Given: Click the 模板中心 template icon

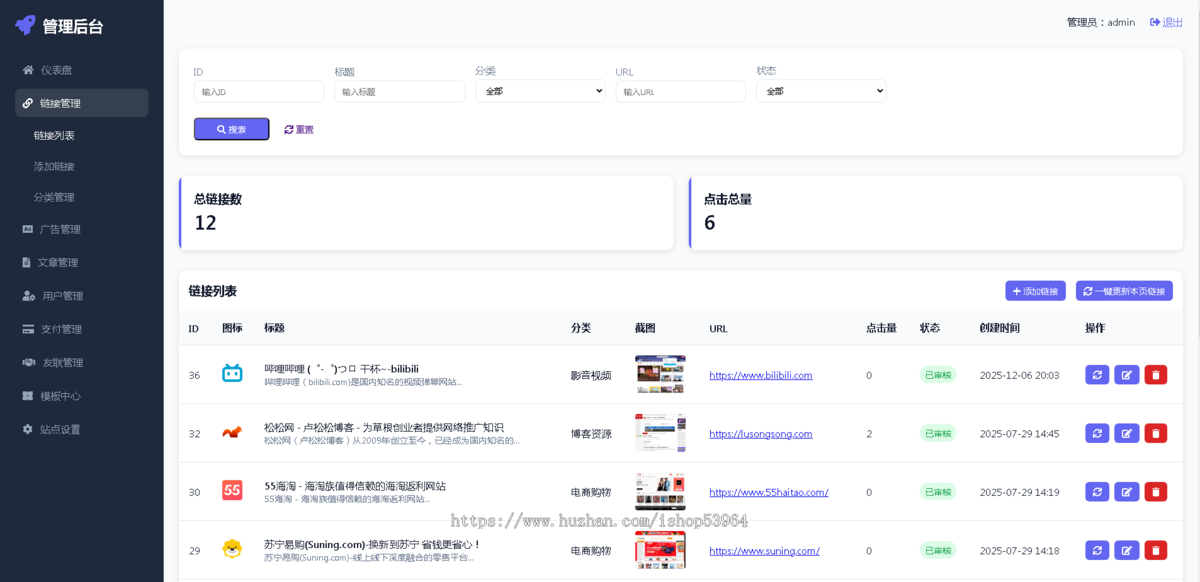Looking at the screenshot, I should (29, 395).
